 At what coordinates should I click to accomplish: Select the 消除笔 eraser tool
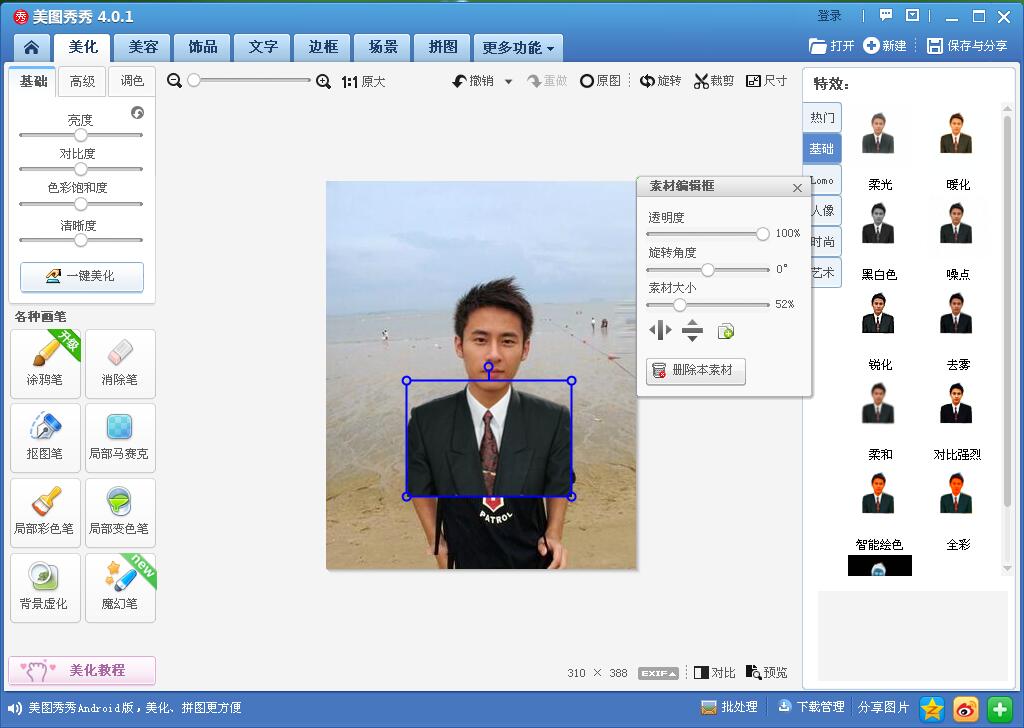[x=120, y=363]
